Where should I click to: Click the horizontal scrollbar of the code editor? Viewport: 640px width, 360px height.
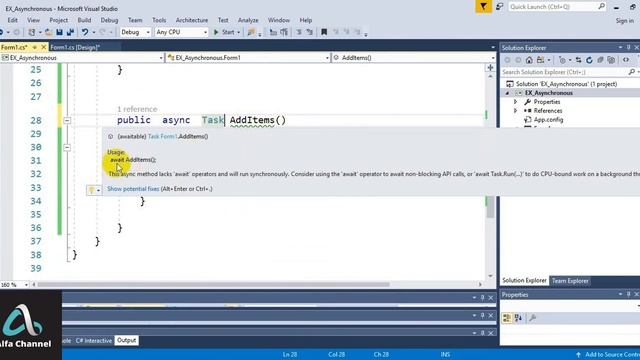click(213, 284)
